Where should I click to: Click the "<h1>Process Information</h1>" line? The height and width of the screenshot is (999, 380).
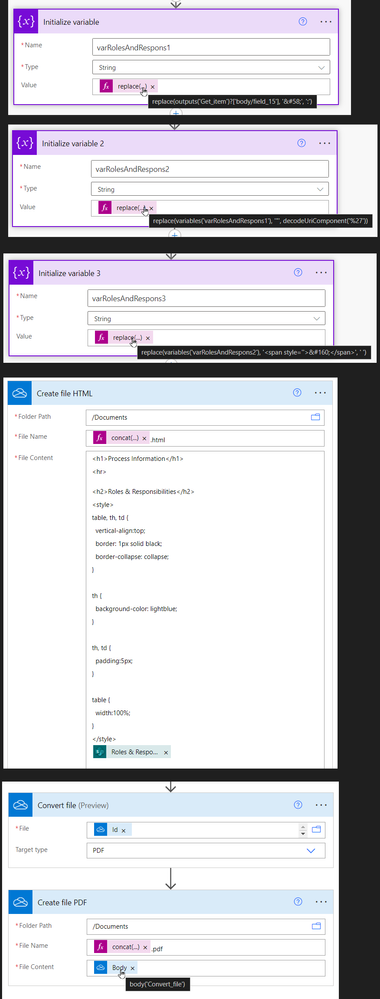click(139, 459)
